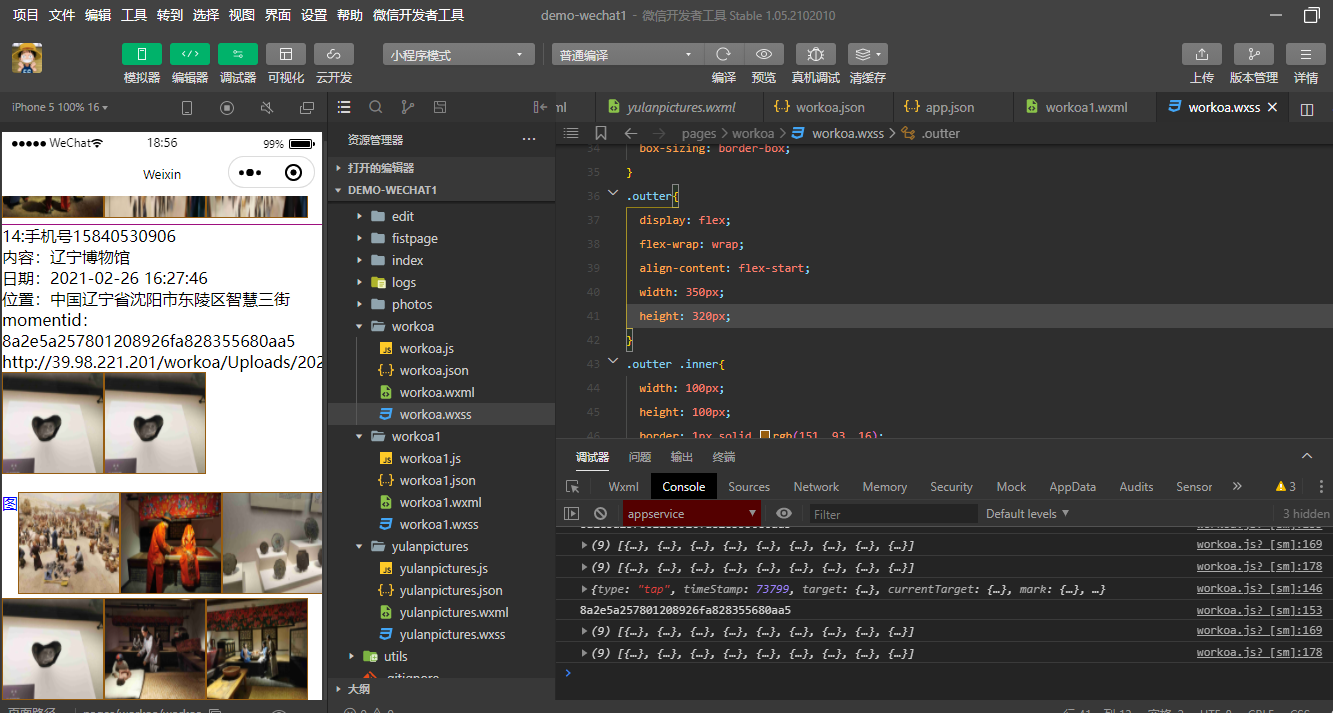Toggle the debugger panel button
Screen dimensions: 1333x713
(238, 54)
